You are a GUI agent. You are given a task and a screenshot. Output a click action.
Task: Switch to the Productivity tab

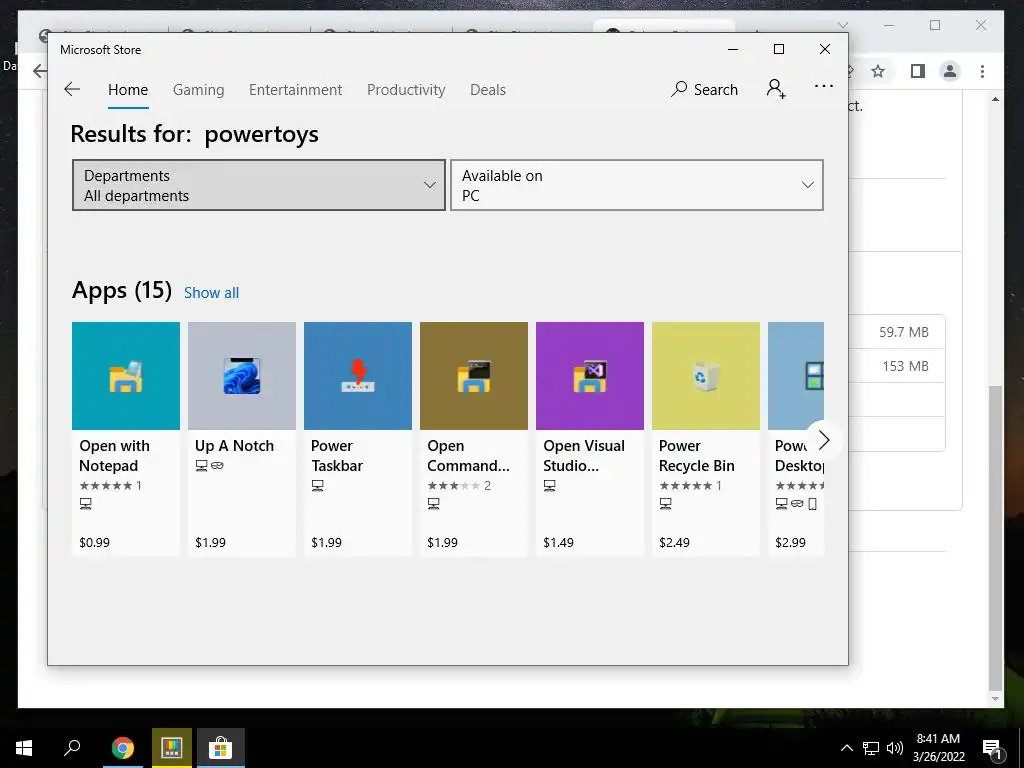406,89
